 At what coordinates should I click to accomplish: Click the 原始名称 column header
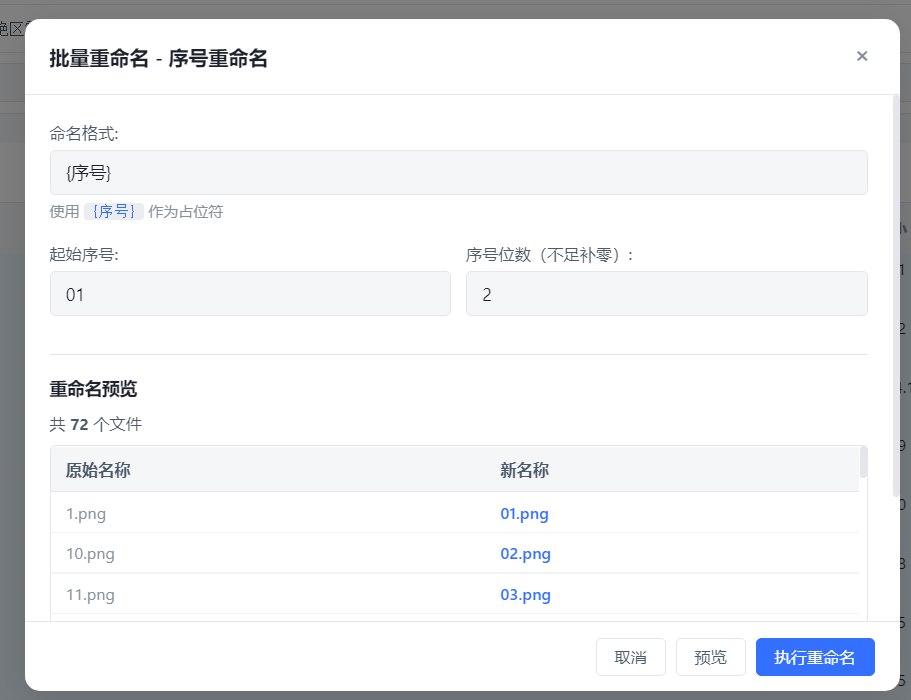pyautogui.click(x=98, y=470)
